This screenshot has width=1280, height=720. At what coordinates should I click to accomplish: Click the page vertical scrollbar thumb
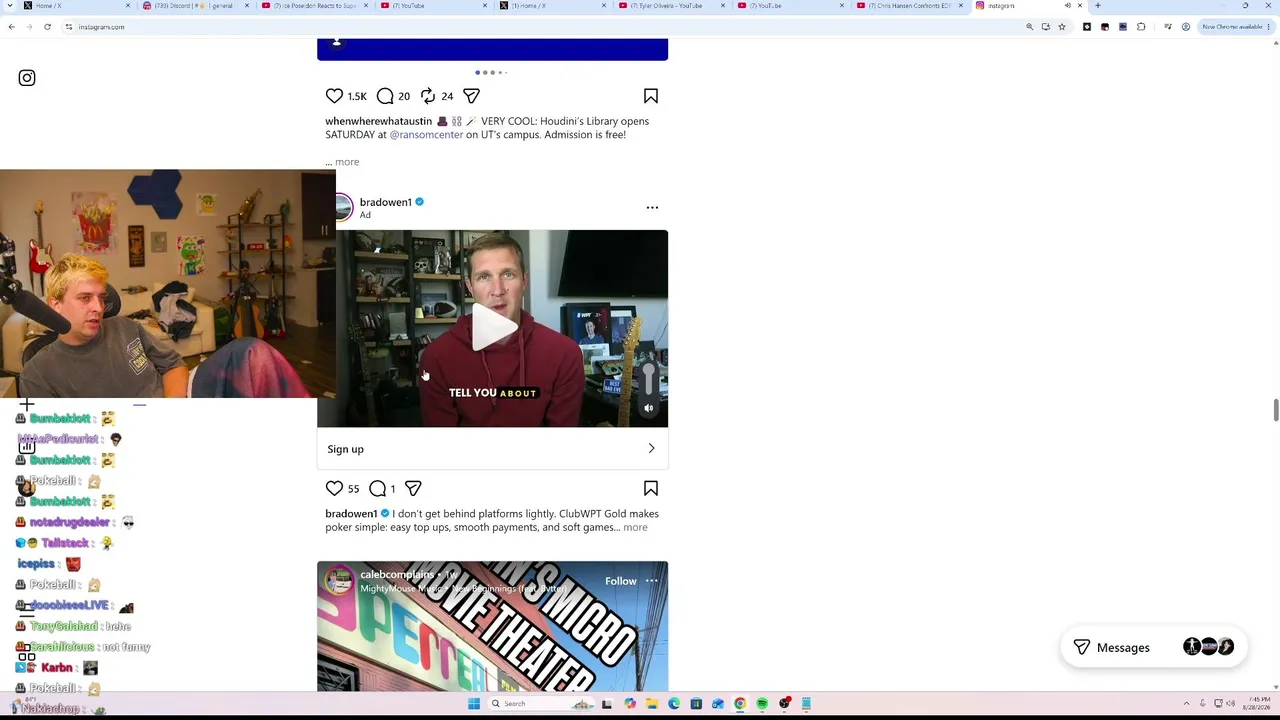click(1275, 410)
